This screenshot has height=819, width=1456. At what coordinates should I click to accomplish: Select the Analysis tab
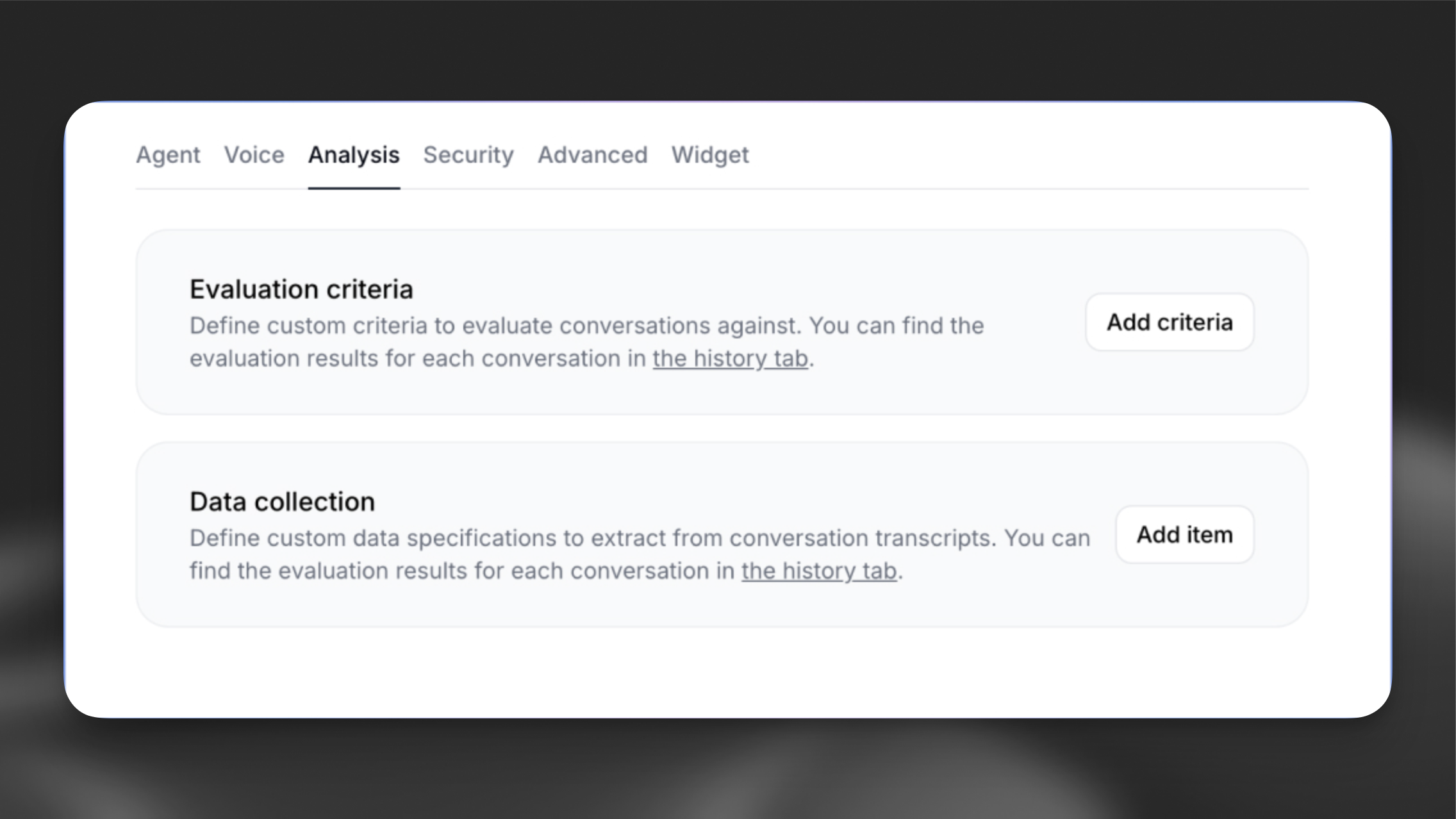[354, 155]
